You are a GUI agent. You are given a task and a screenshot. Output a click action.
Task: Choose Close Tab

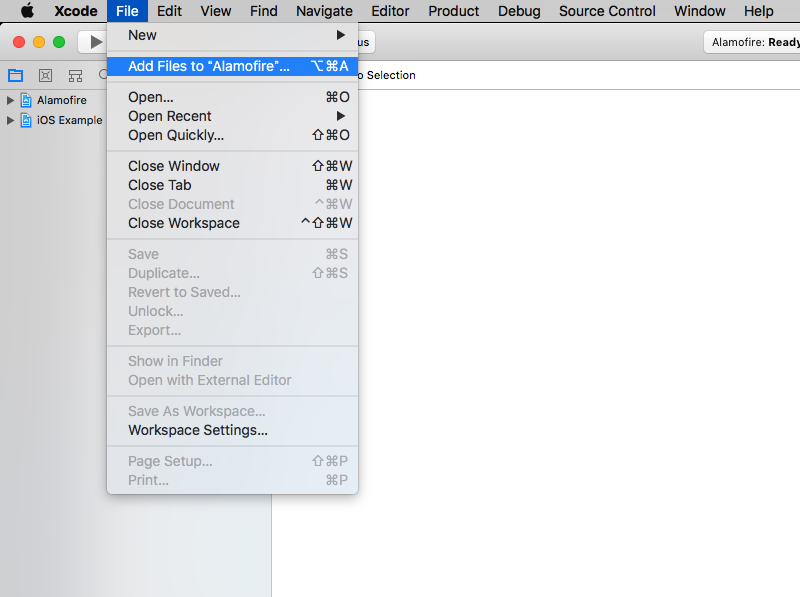232,185
